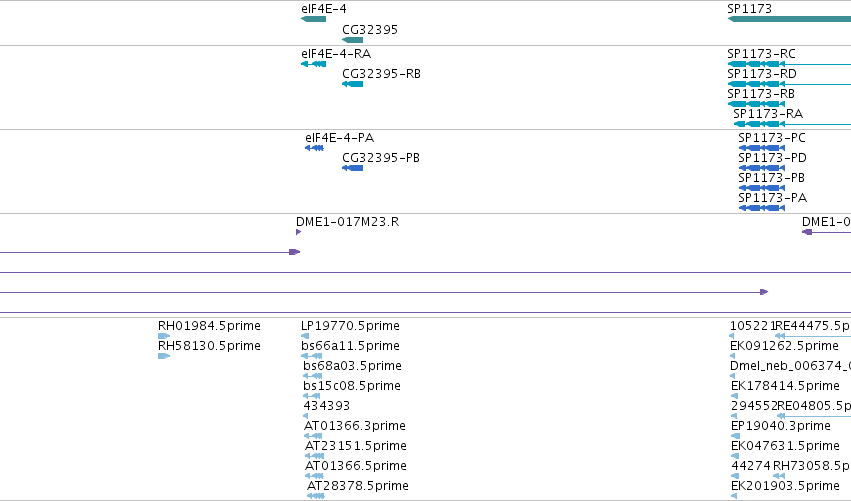Click the DME1-017M23.R BAC end label
Viewport: 851px width, 501px height.
[x=347, y=222]
